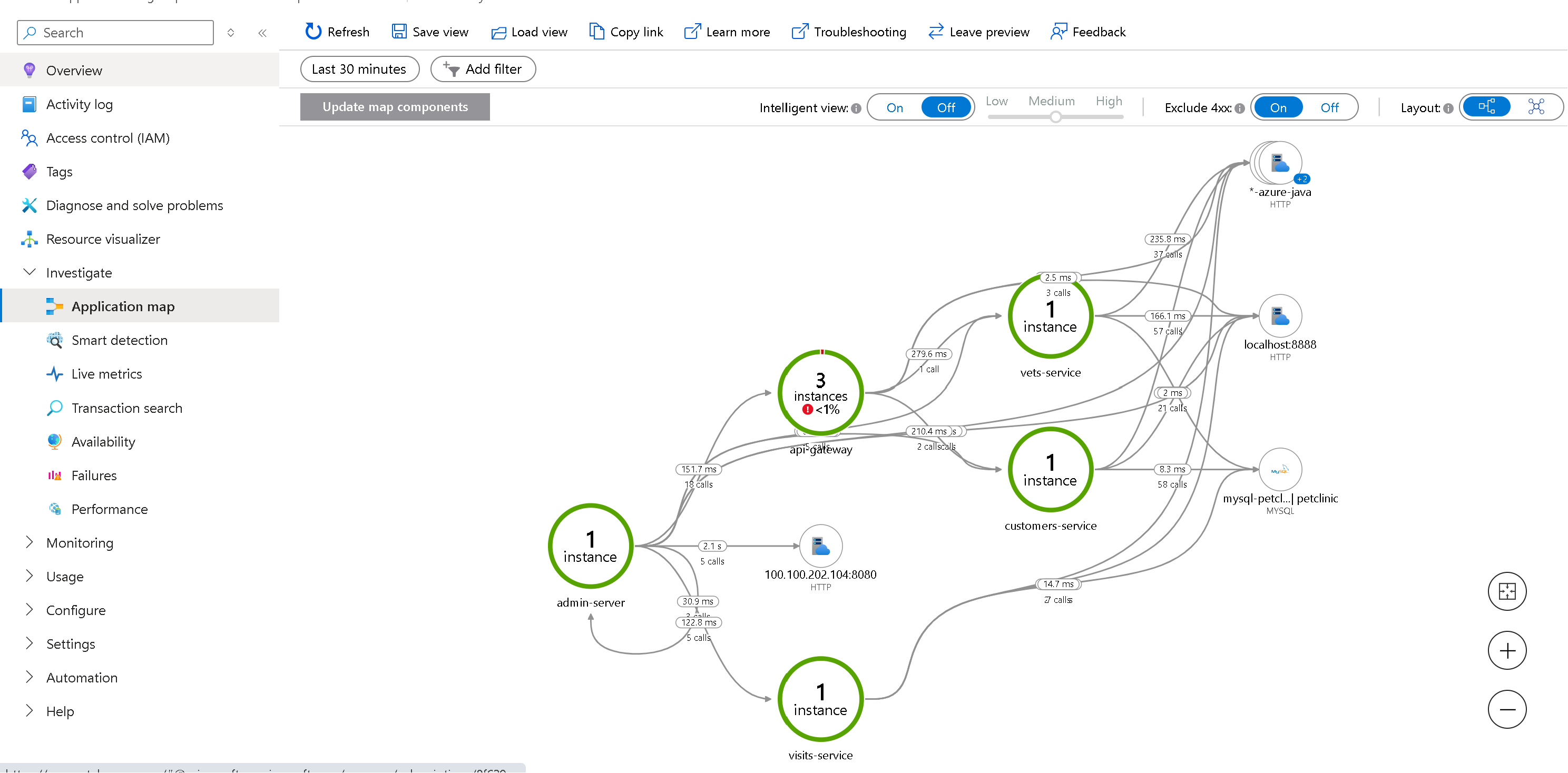Click the Save view disk icon
The height and width of the screenshot is (773, 1568).
pyautogui.click(x=399, y=32)
